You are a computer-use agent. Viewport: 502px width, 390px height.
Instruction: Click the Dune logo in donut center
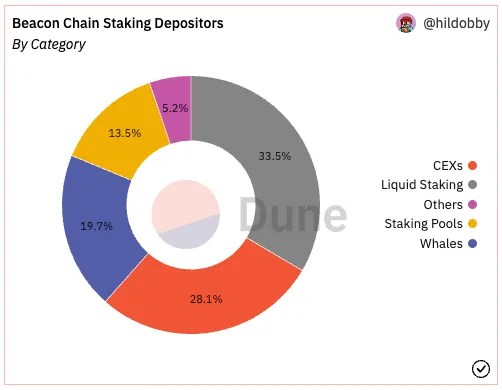coord(186,214)
